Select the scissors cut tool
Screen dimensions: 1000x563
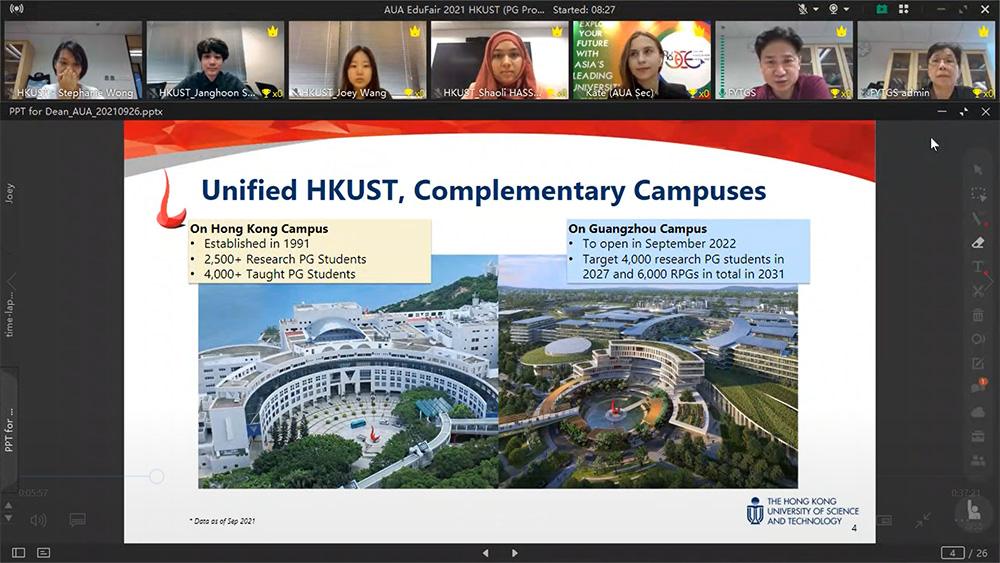[978, 291]
